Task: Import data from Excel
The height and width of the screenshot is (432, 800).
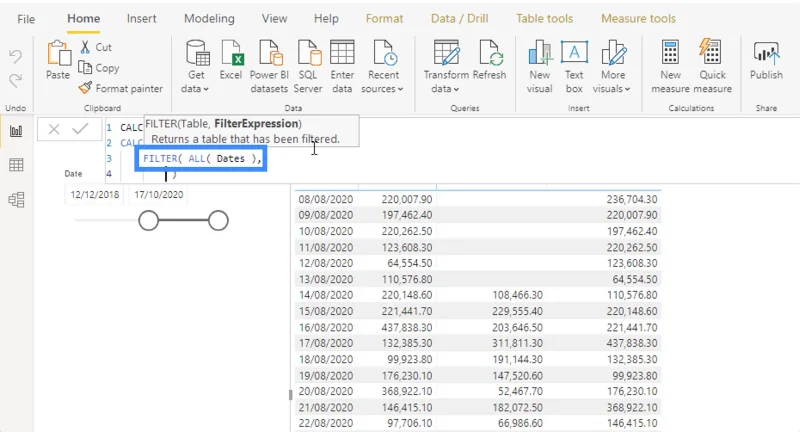Action: pyautogui.click(x=231, y=60)
